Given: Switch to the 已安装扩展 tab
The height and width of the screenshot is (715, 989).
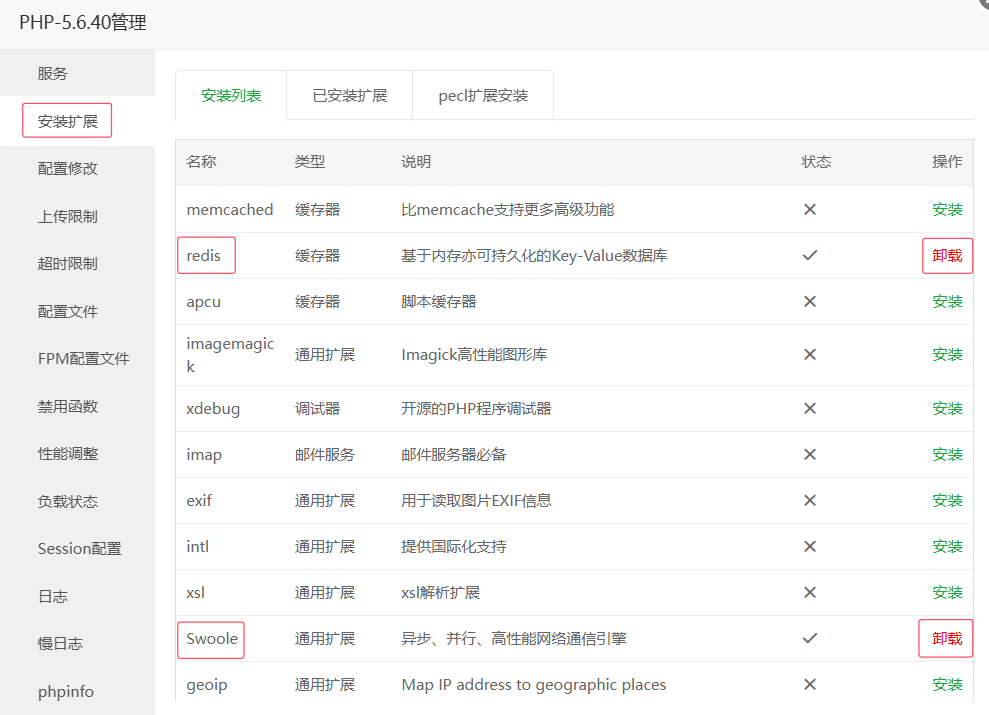Looking at the screenshot, I should click(349, 96).
